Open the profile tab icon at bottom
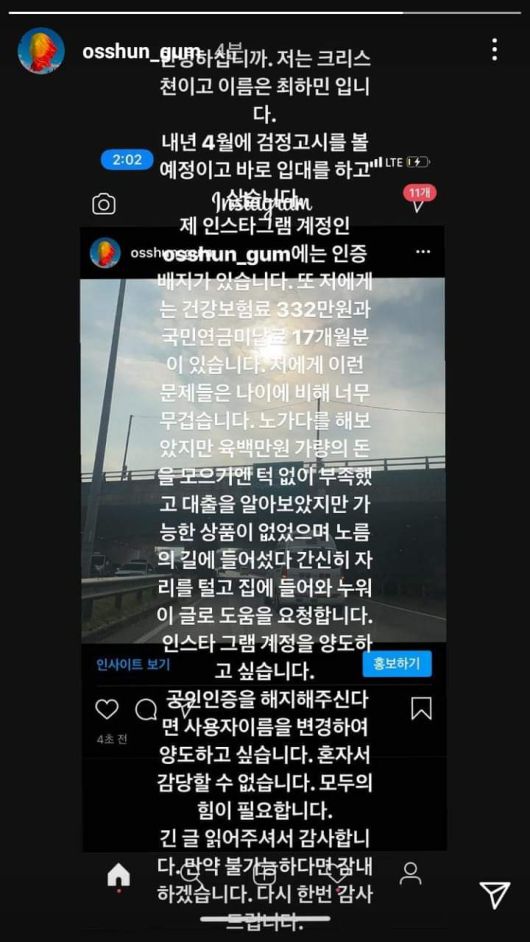This screenshot has width=530, height=942. (x=411, y=874)
